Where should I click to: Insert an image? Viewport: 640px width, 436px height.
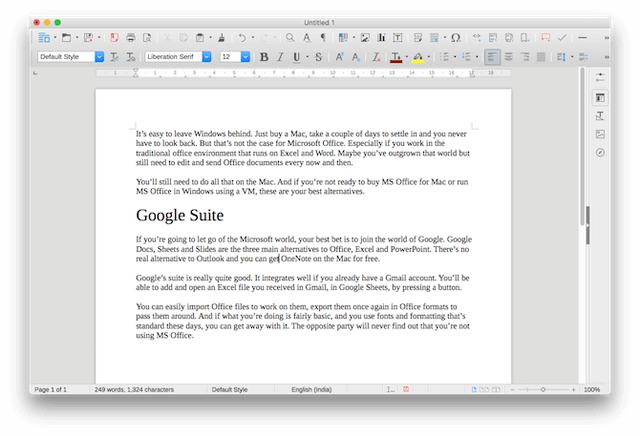365,38
